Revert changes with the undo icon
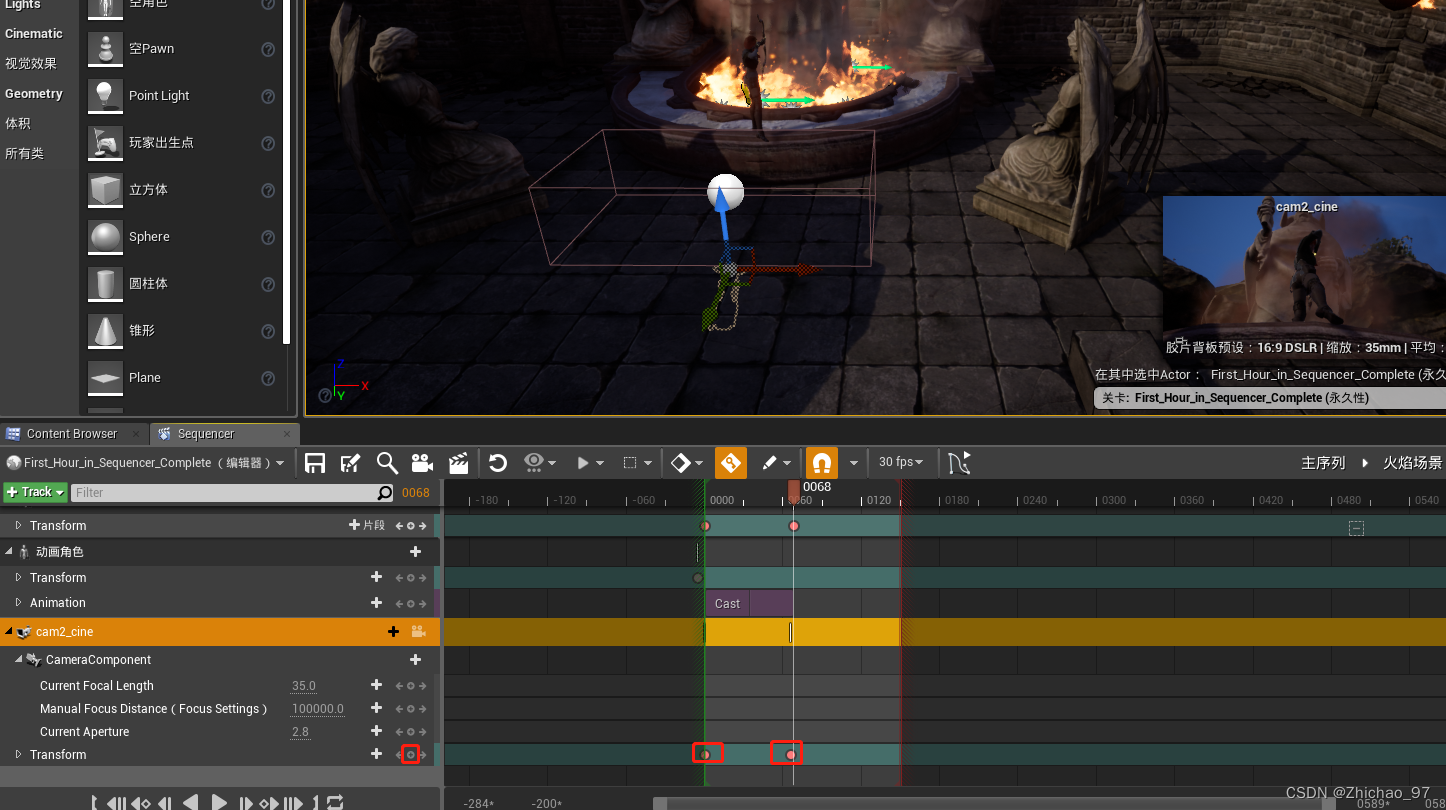 tap(497, 462)
